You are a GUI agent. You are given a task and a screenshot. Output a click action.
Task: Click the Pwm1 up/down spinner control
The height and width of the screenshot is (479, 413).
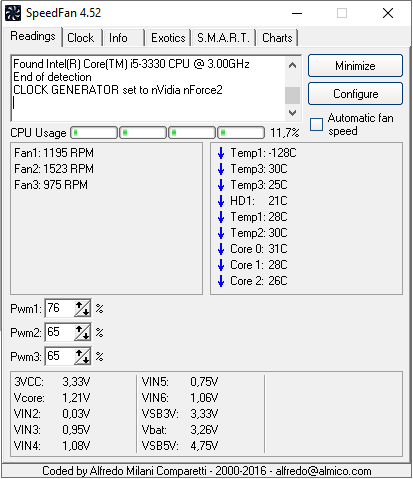82,308
